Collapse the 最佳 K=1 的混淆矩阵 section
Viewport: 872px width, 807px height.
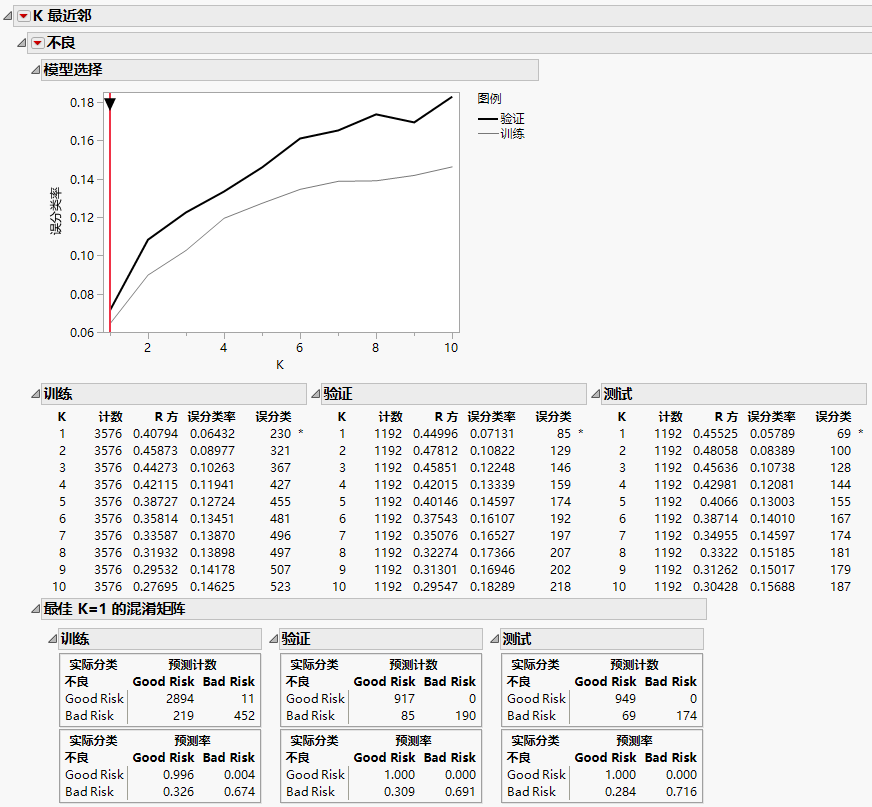point(35,609)
